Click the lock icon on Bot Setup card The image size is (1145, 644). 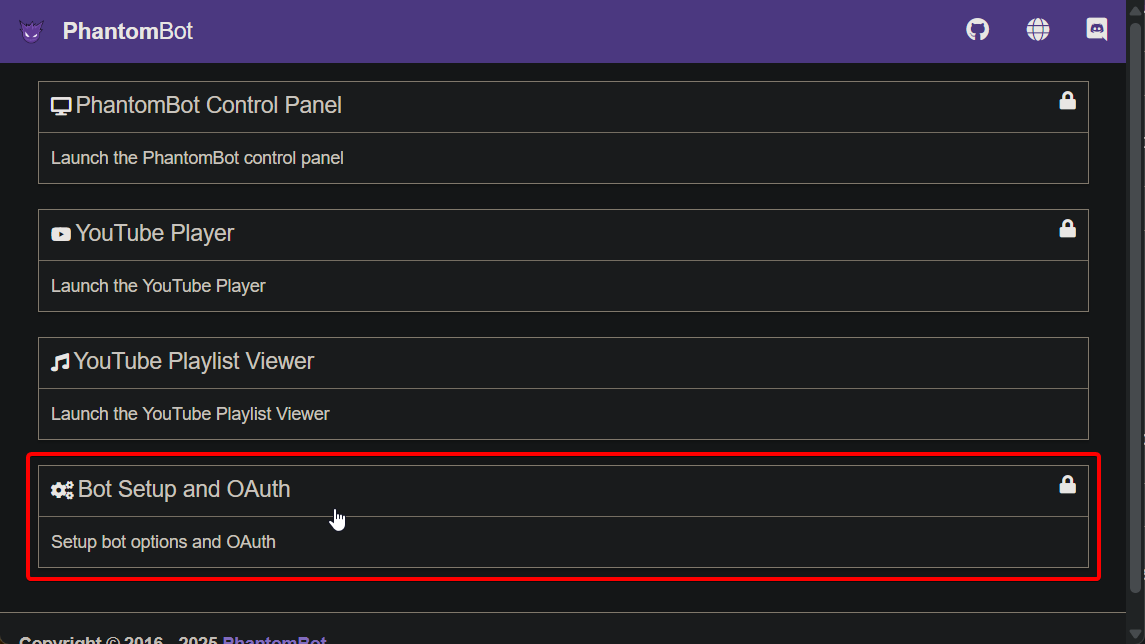[x=1067, y=484]
